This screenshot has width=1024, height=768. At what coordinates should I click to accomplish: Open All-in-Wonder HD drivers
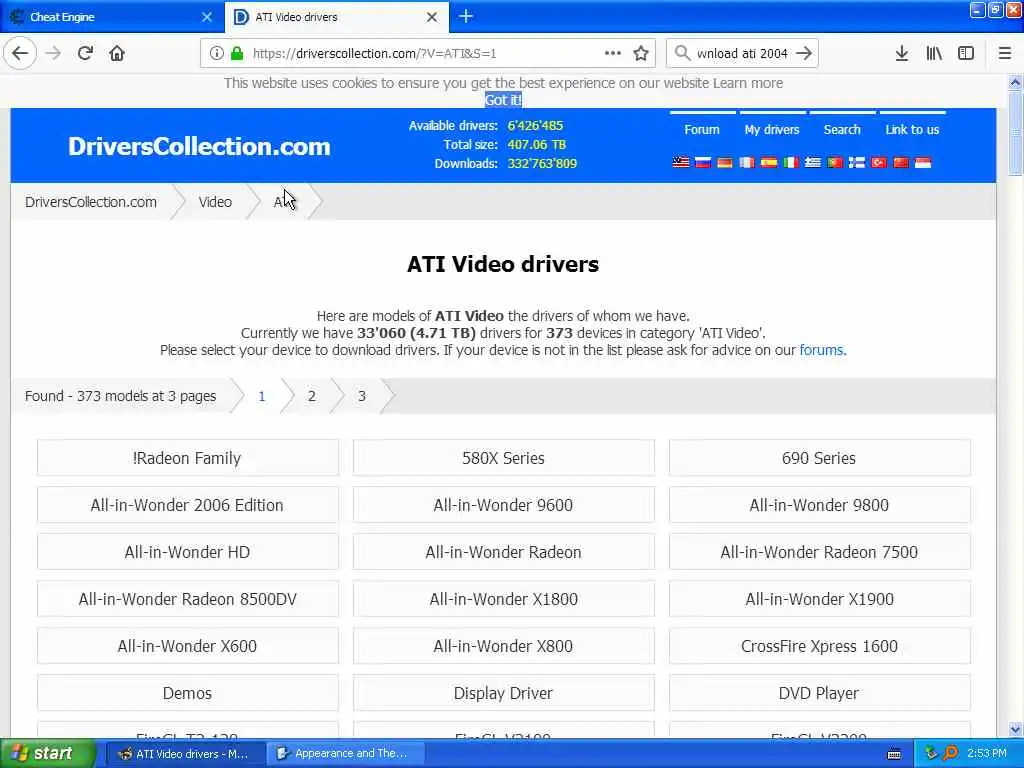(x=187, y=552)
